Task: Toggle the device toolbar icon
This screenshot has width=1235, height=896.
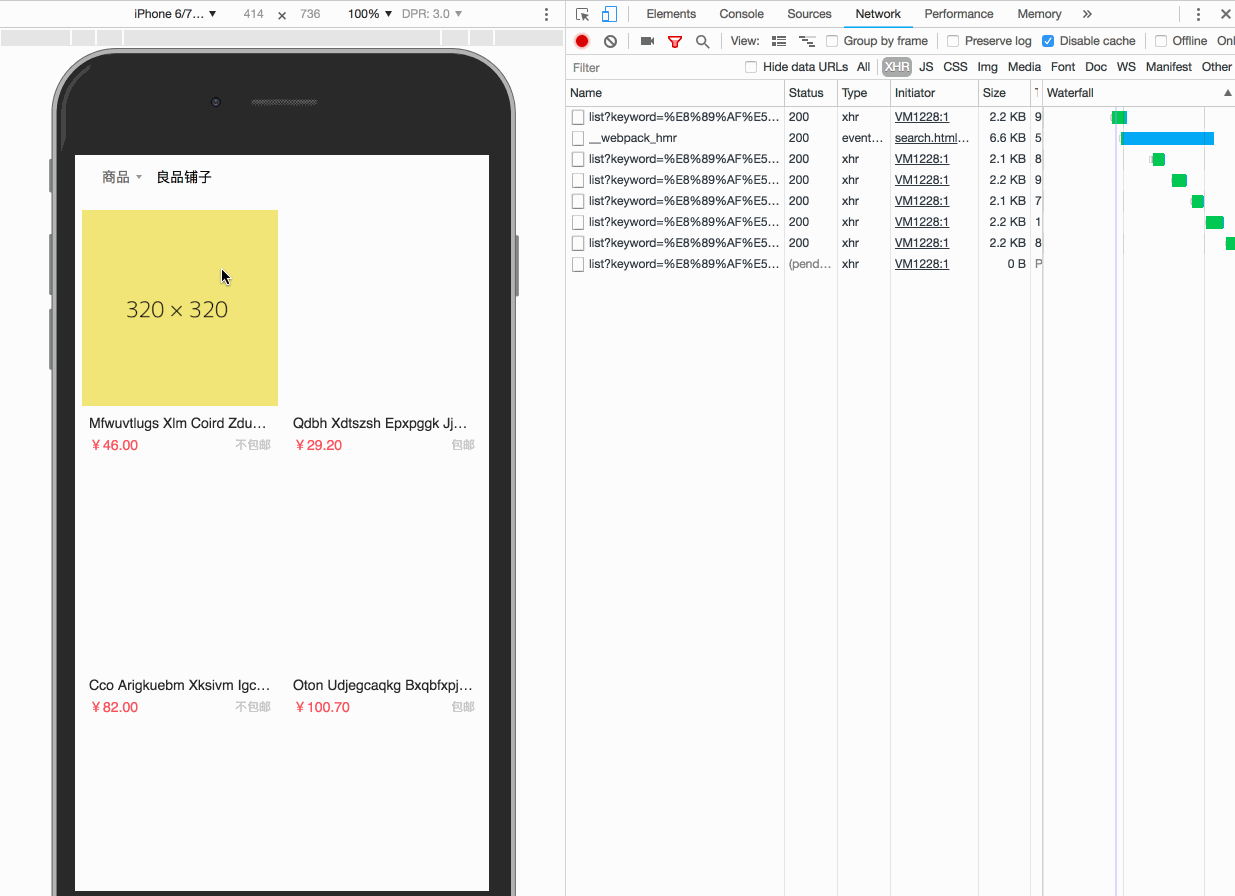Action: 609,14
